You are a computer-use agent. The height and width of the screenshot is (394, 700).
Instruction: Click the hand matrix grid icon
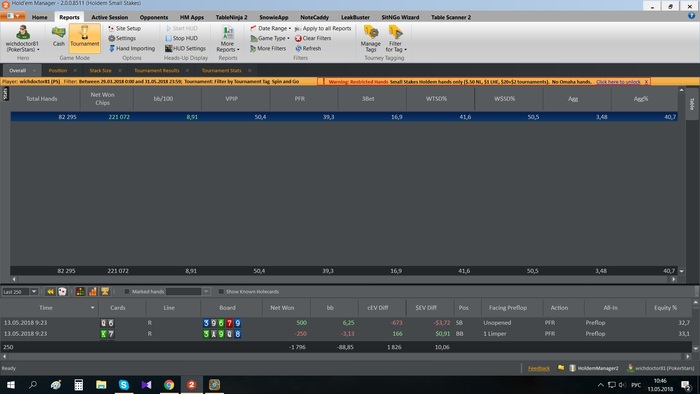[x=80, y=291]
